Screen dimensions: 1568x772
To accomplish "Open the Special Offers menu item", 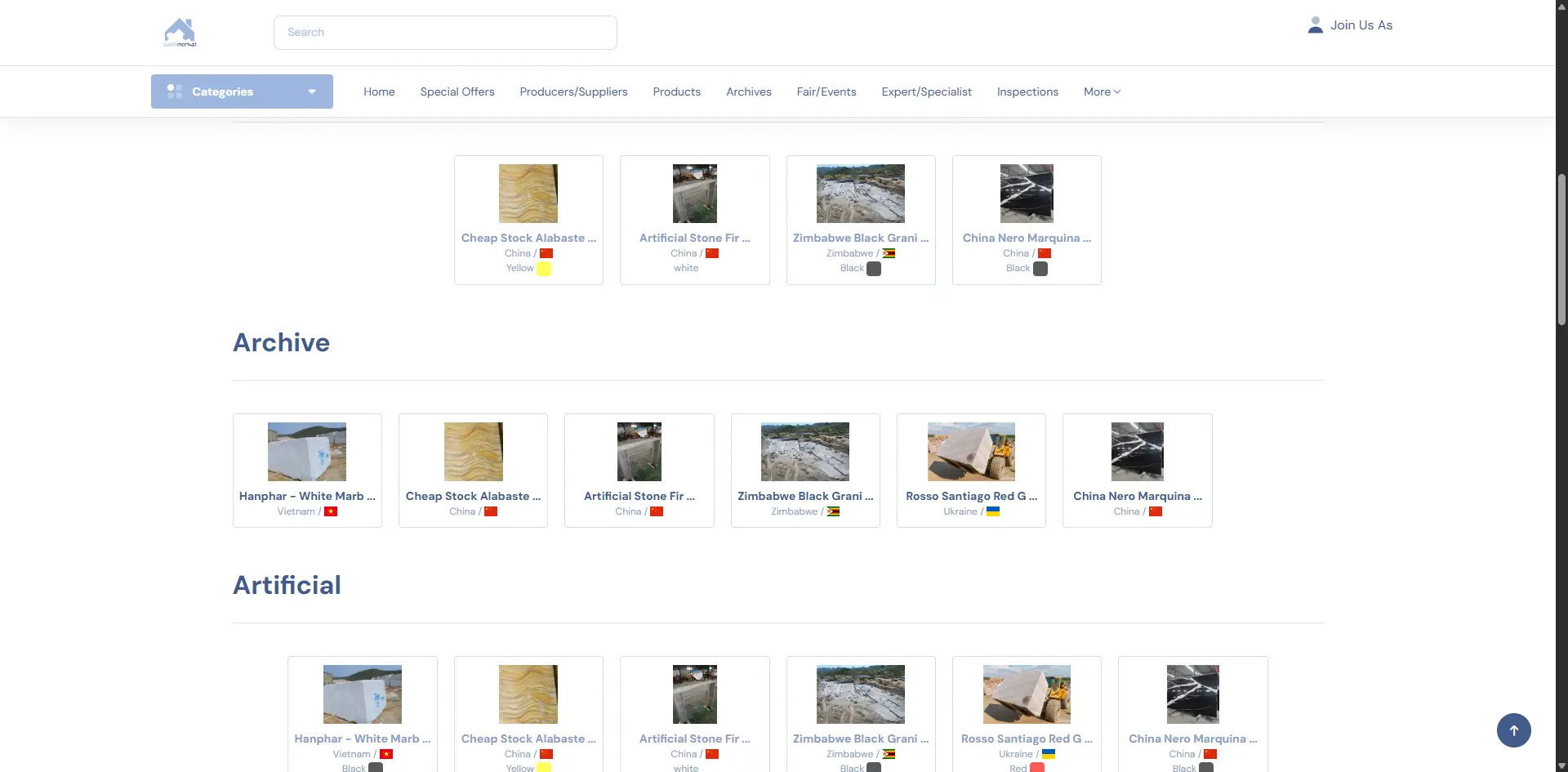I will tap(457, 91).
